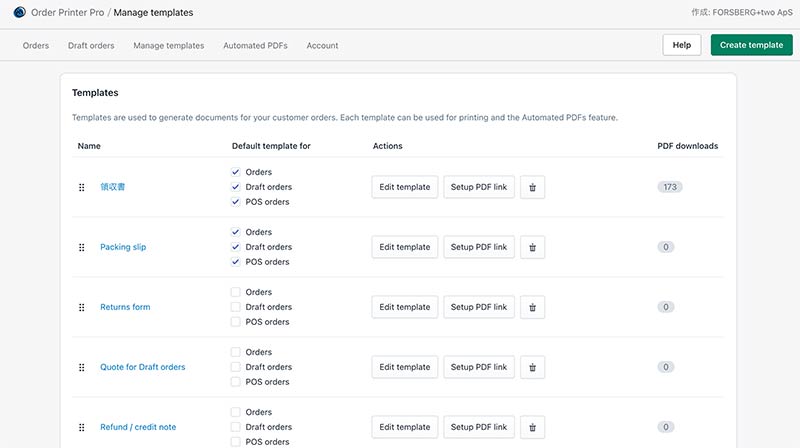
Task: Click trash icon for Packing slip template
Action: click(x=532, y=247)
